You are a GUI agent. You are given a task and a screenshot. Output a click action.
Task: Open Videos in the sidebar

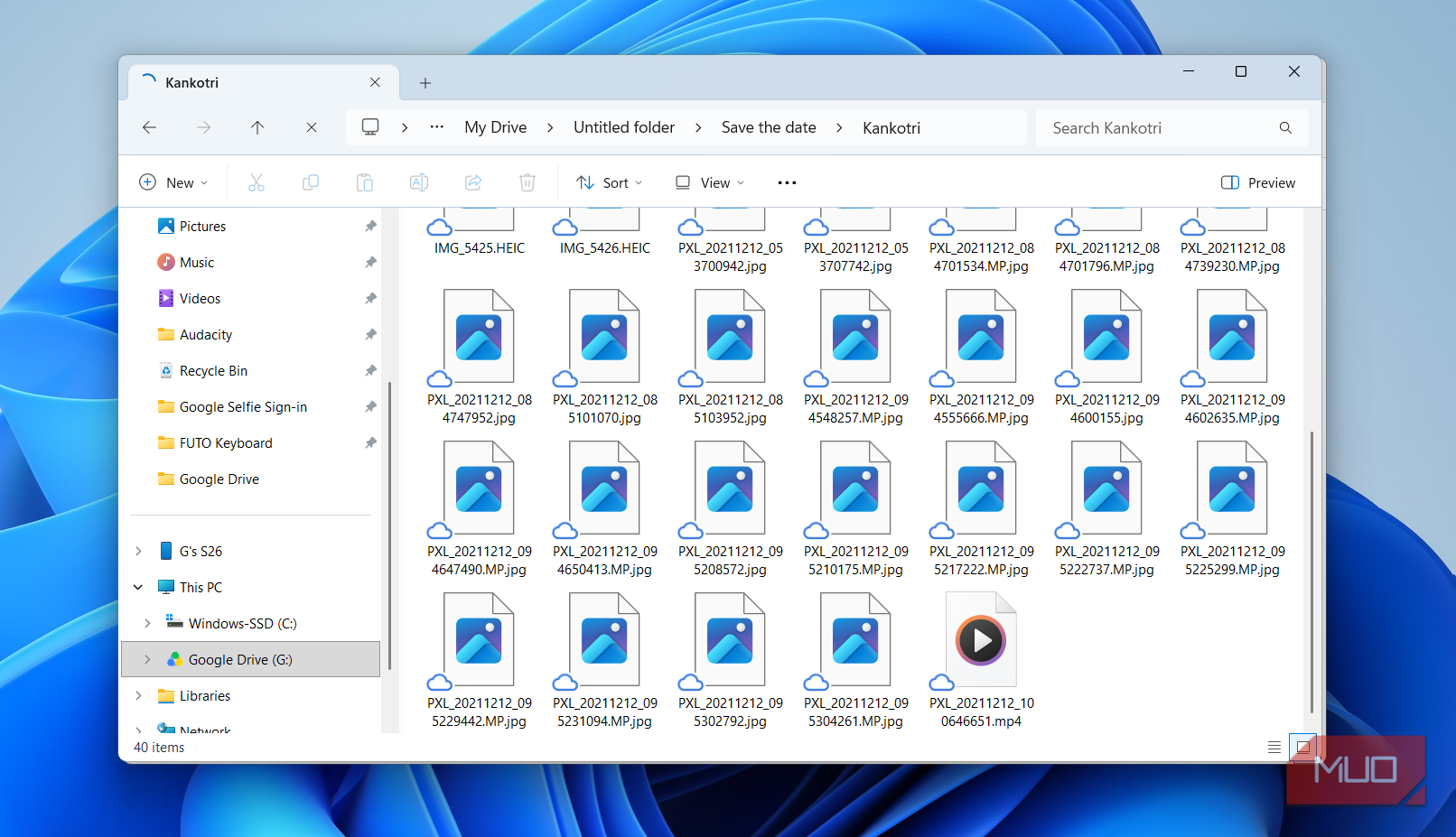pyautogui.click(x=200, y=298)
